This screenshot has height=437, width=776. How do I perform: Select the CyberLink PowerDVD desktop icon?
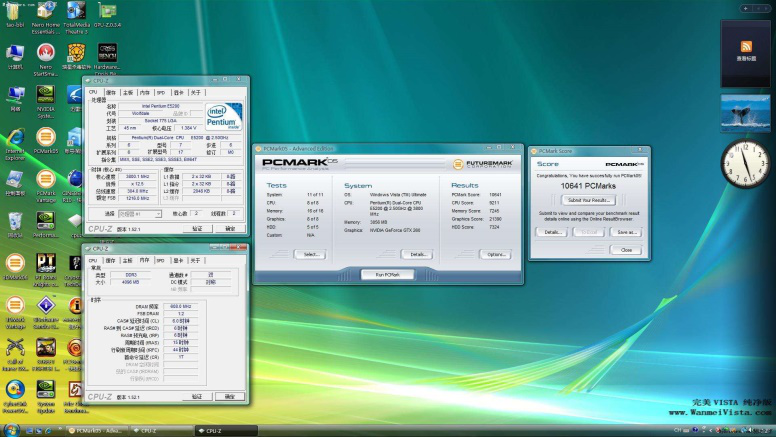click(15, 396)
